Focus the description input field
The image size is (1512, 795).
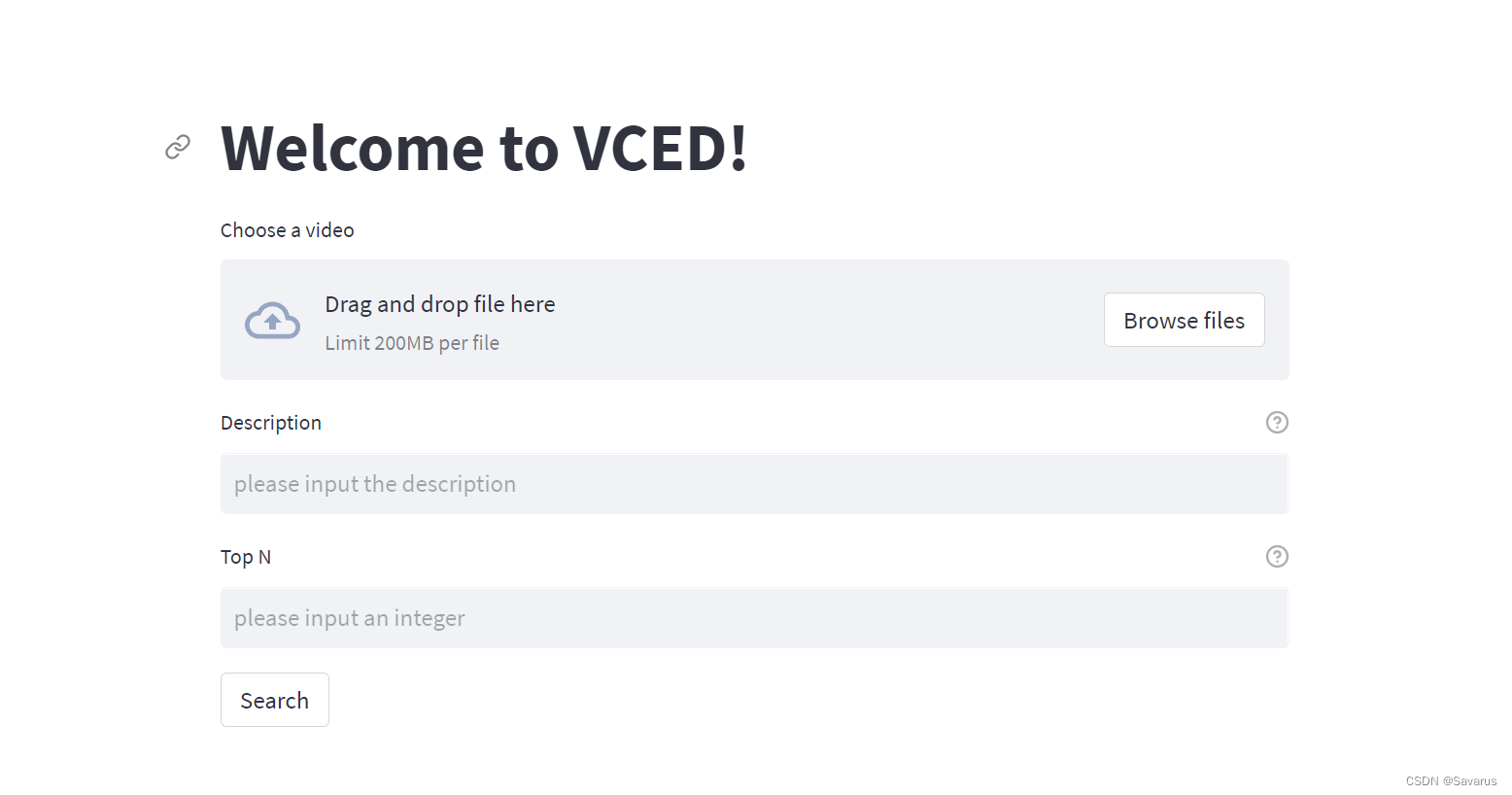(x=754, y=483)
